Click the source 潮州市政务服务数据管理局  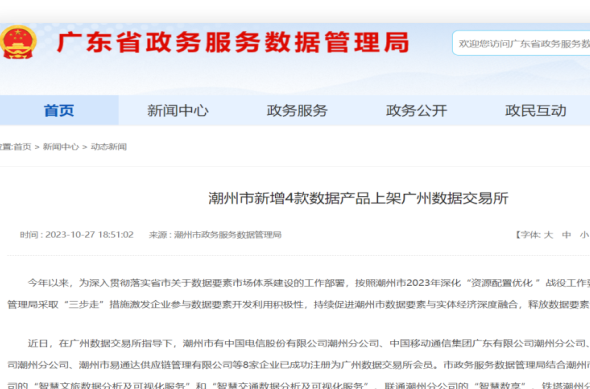228,235
